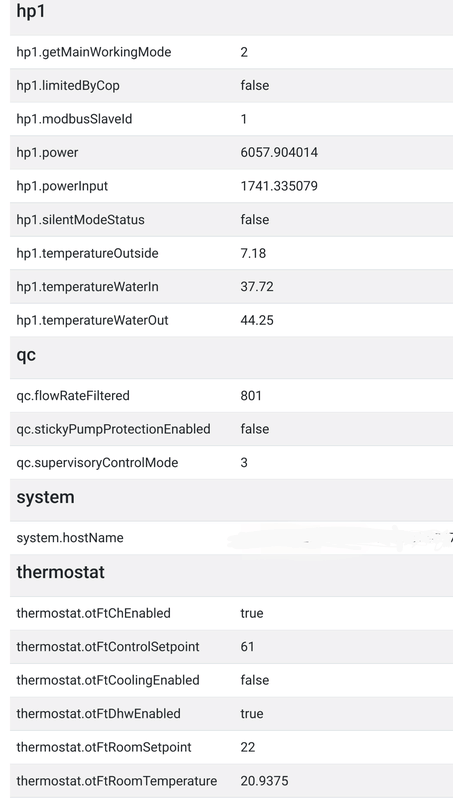Select the thermostat.otFtDhwEnabled row
453x800 pixels.
pyautogui.click(x=231, y=713)
